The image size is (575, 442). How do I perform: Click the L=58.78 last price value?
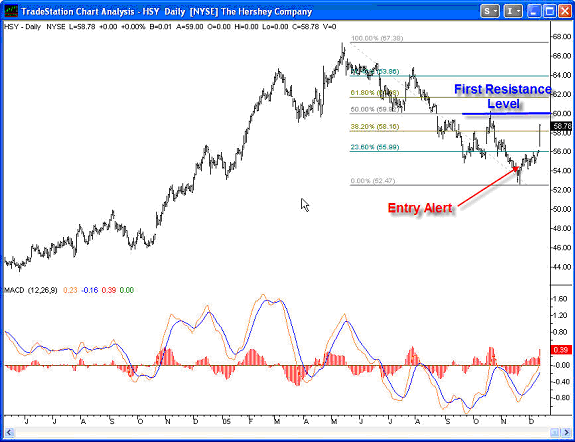[82, 27]
